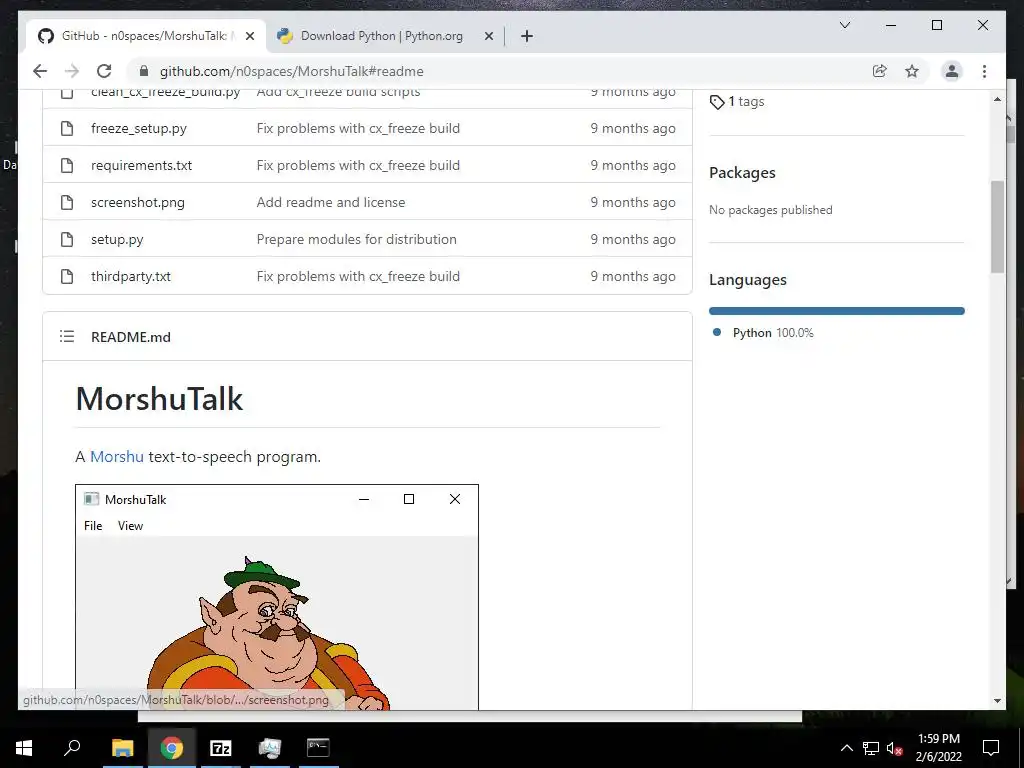Minimize the Chrome window
Image resolution: width=1024 pixels, height=768 pixels.
(x=891, y=25)
